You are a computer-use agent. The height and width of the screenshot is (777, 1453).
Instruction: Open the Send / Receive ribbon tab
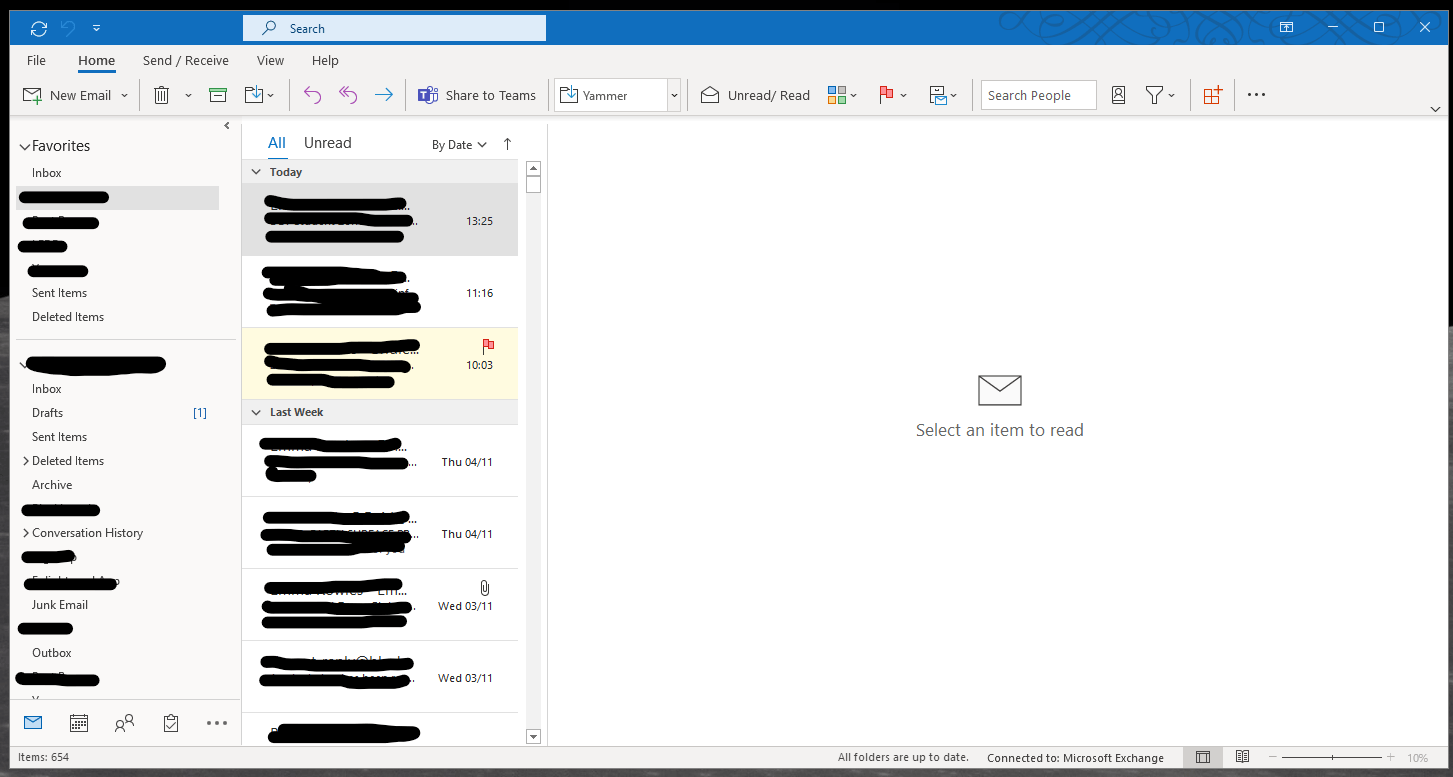coord(186,60)
